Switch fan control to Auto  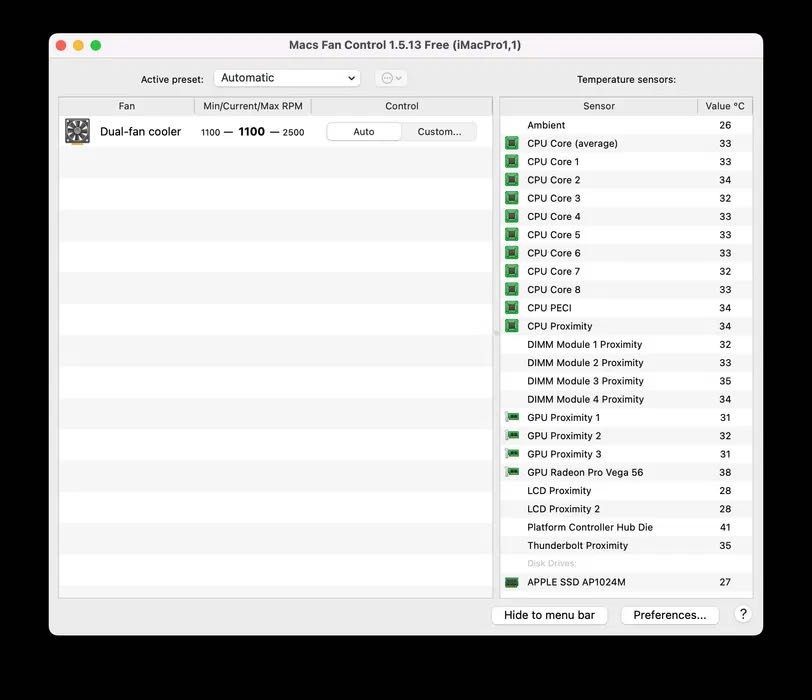tap(364, 132)
